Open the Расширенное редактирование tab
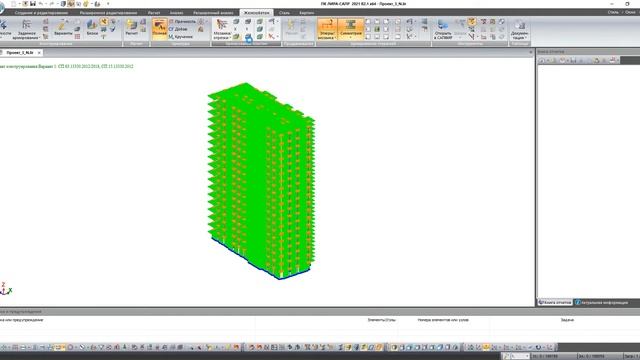Image resolution: width=640 pixels, height=360 pixels. coord(108,13)
